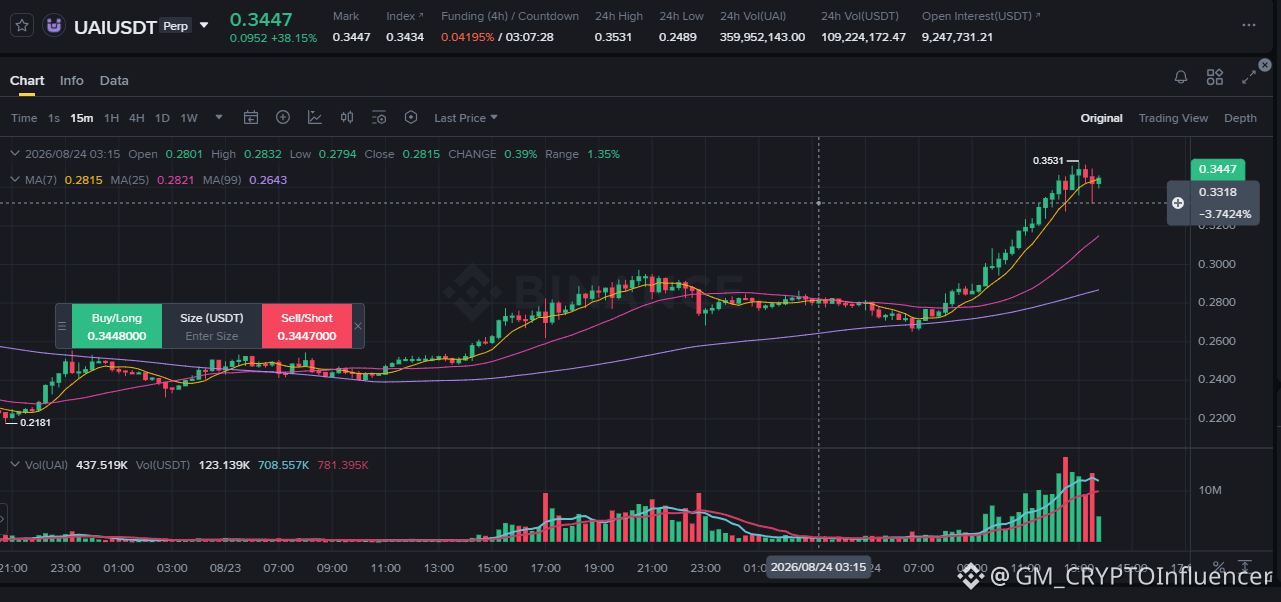Screen dimensions: 1281x602
Task: Open the Last Price dropdown
Action: [x=465, y=118]
